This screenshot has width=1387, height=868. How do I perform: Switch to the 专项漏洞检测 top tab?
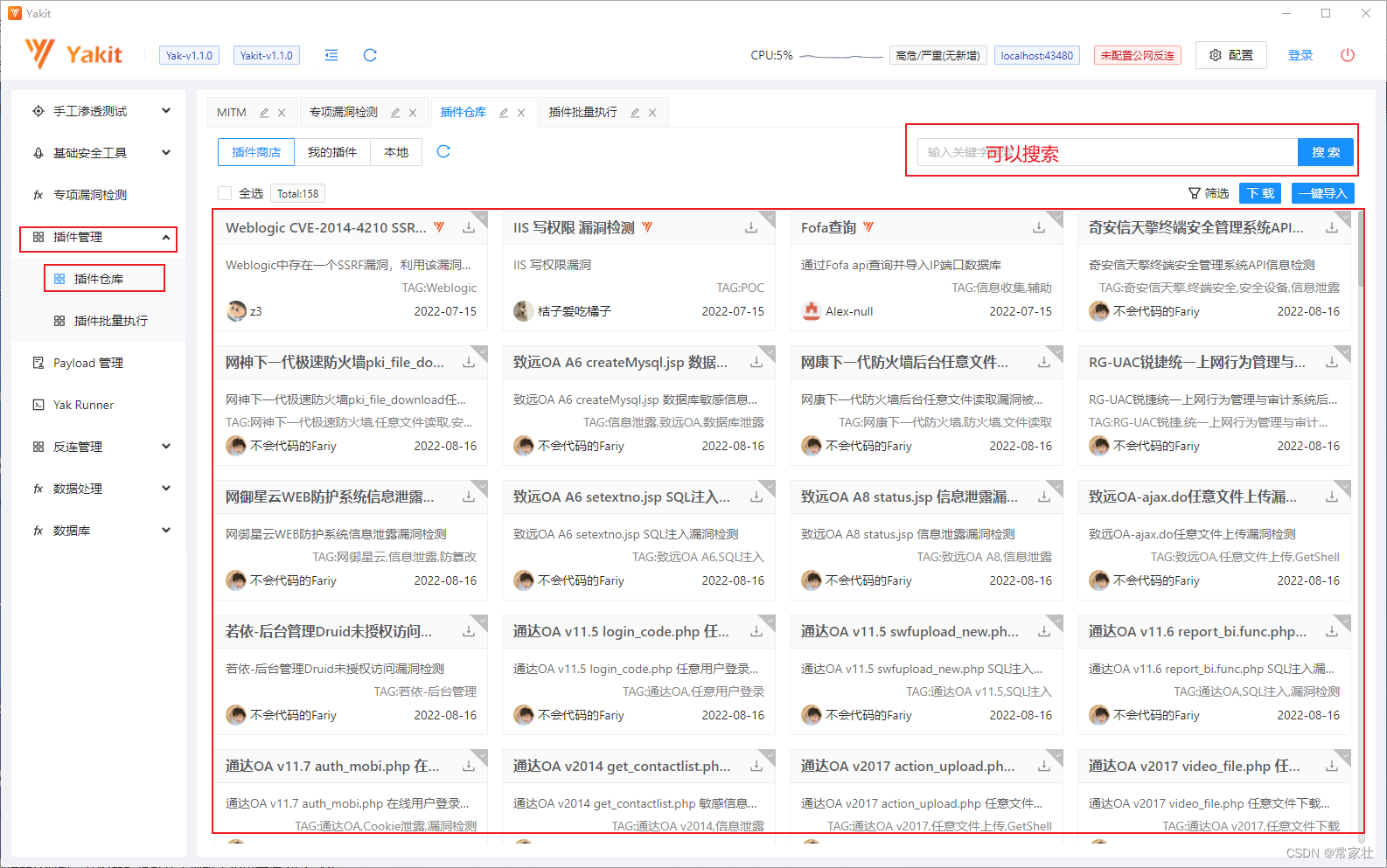pos(344,113)
